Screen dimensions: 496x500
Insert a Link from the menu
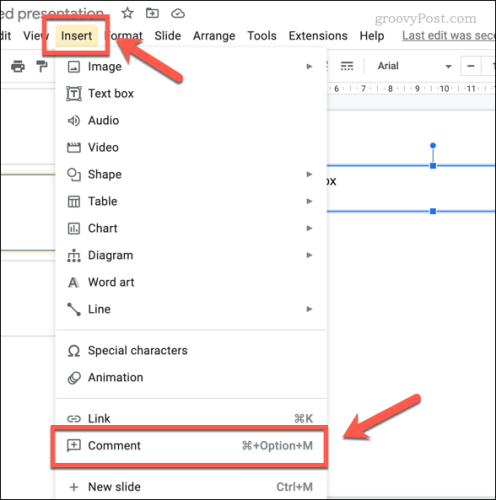pyautogui.click(x=191, y=418)
